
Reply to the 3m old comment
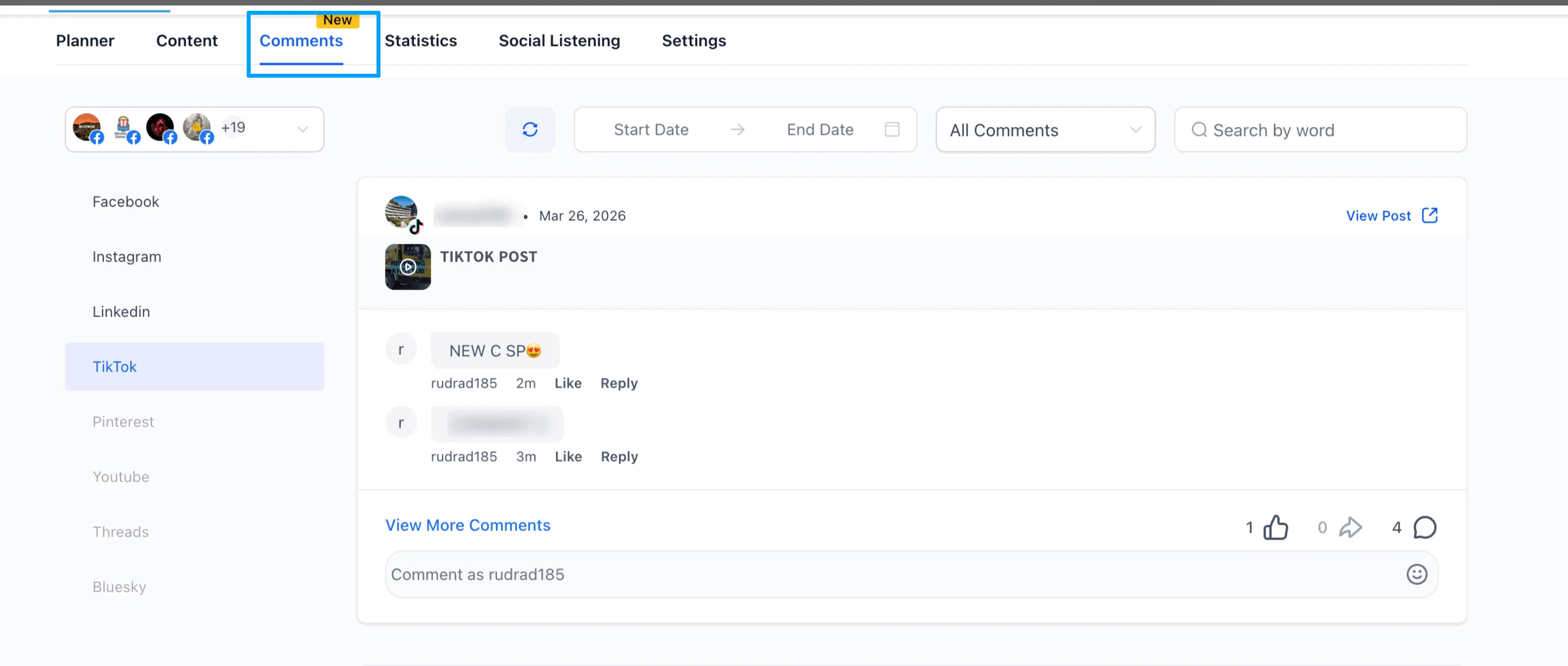[x=619, y=456]
